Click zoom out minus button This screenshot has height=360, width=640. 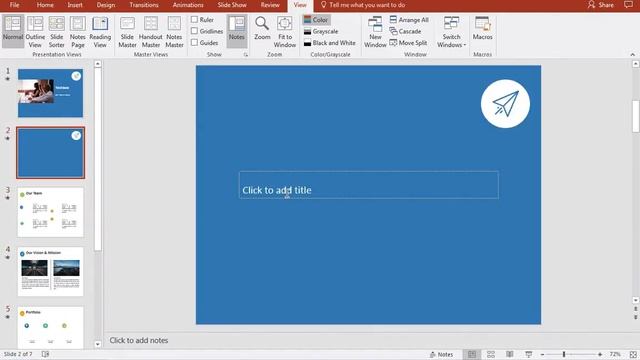542,354
